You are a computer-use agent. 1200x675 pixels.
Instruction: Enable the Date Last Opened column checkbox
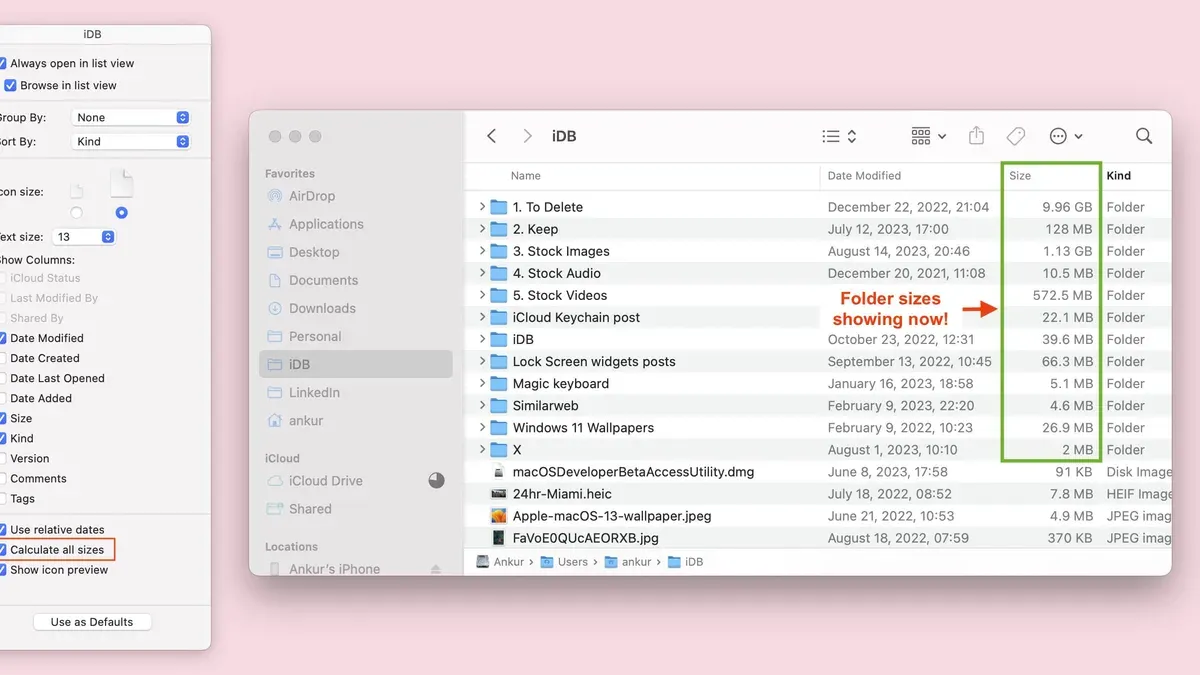(x=3, y=378)
